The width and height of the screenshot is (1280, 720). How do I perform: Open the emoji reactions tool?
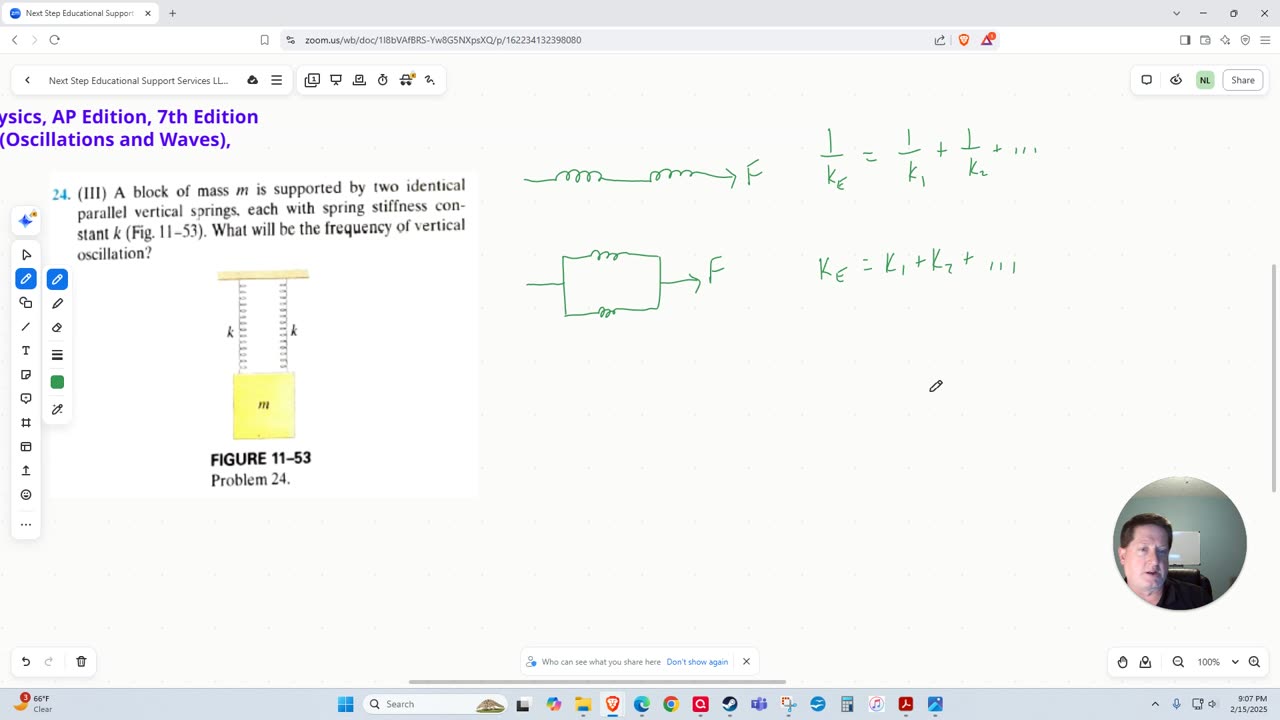coord(26,495)
